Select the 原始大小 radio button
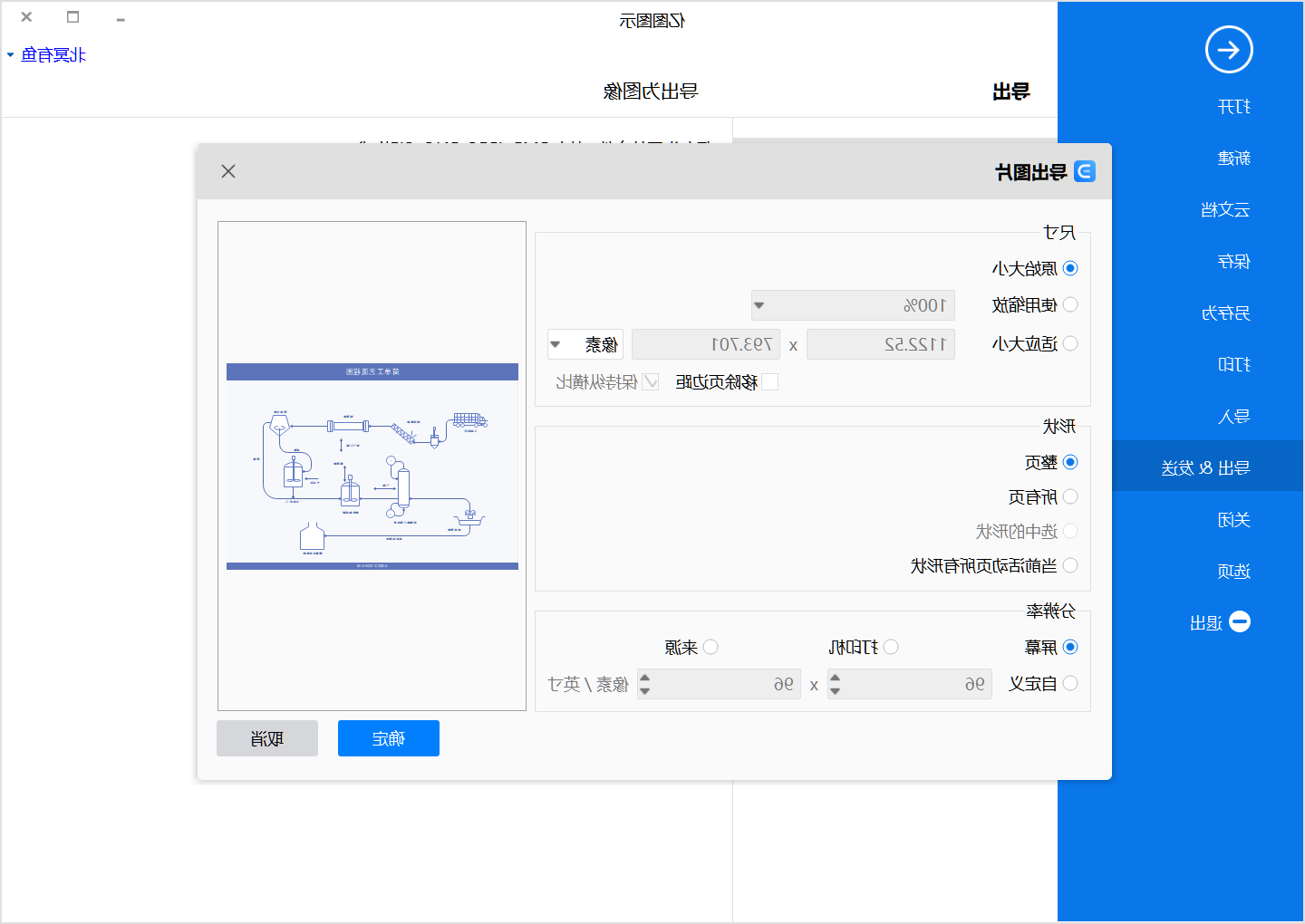 click(x=1070, y=268)
